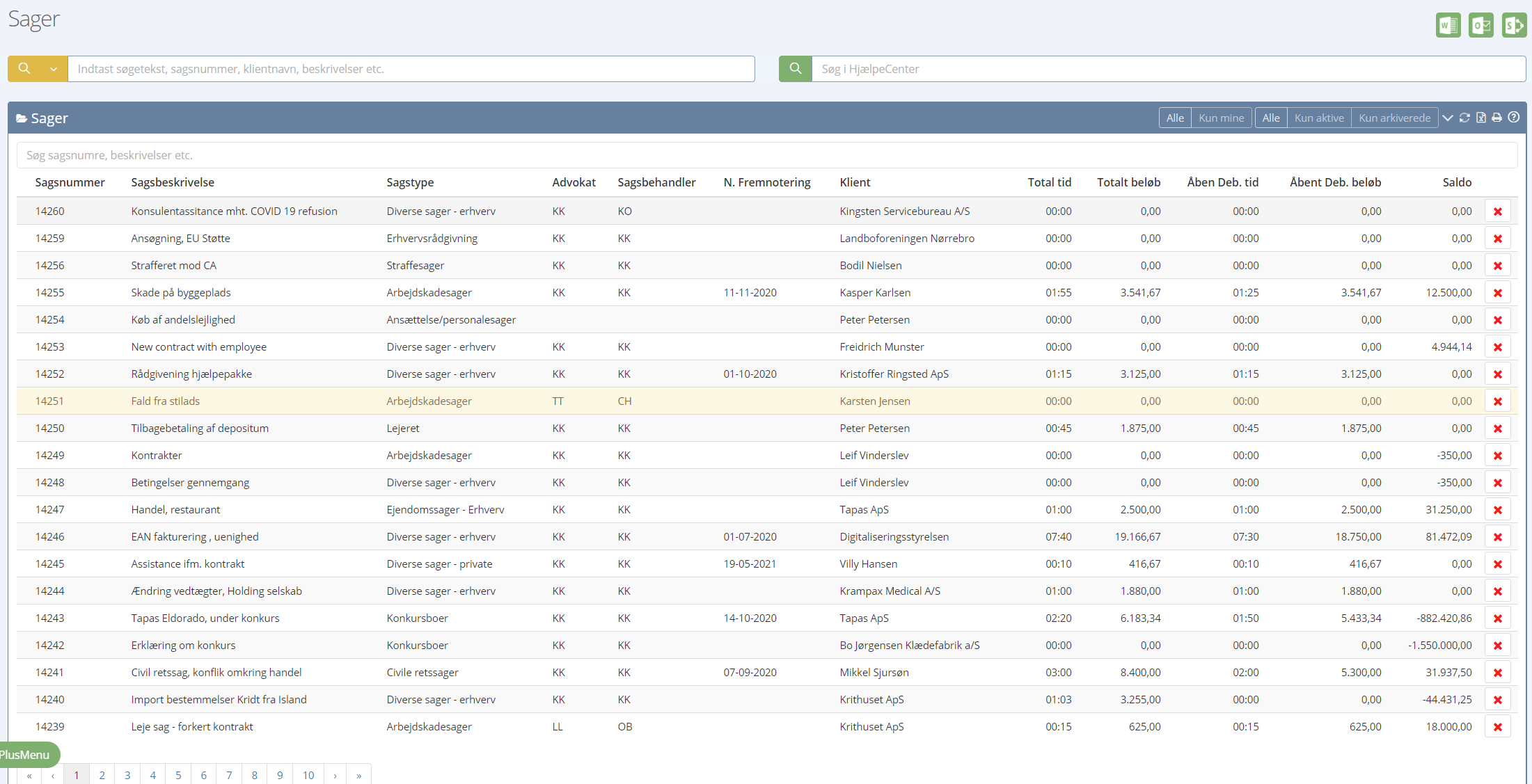Viewport: 1532px width, 784px height.
Task: Open the Outlook integration icon
Action: pos(1480,26)
